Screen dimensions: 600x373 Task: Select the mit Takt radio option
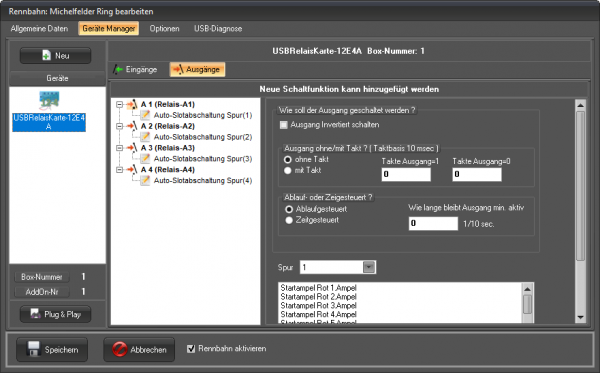[288, 170]
